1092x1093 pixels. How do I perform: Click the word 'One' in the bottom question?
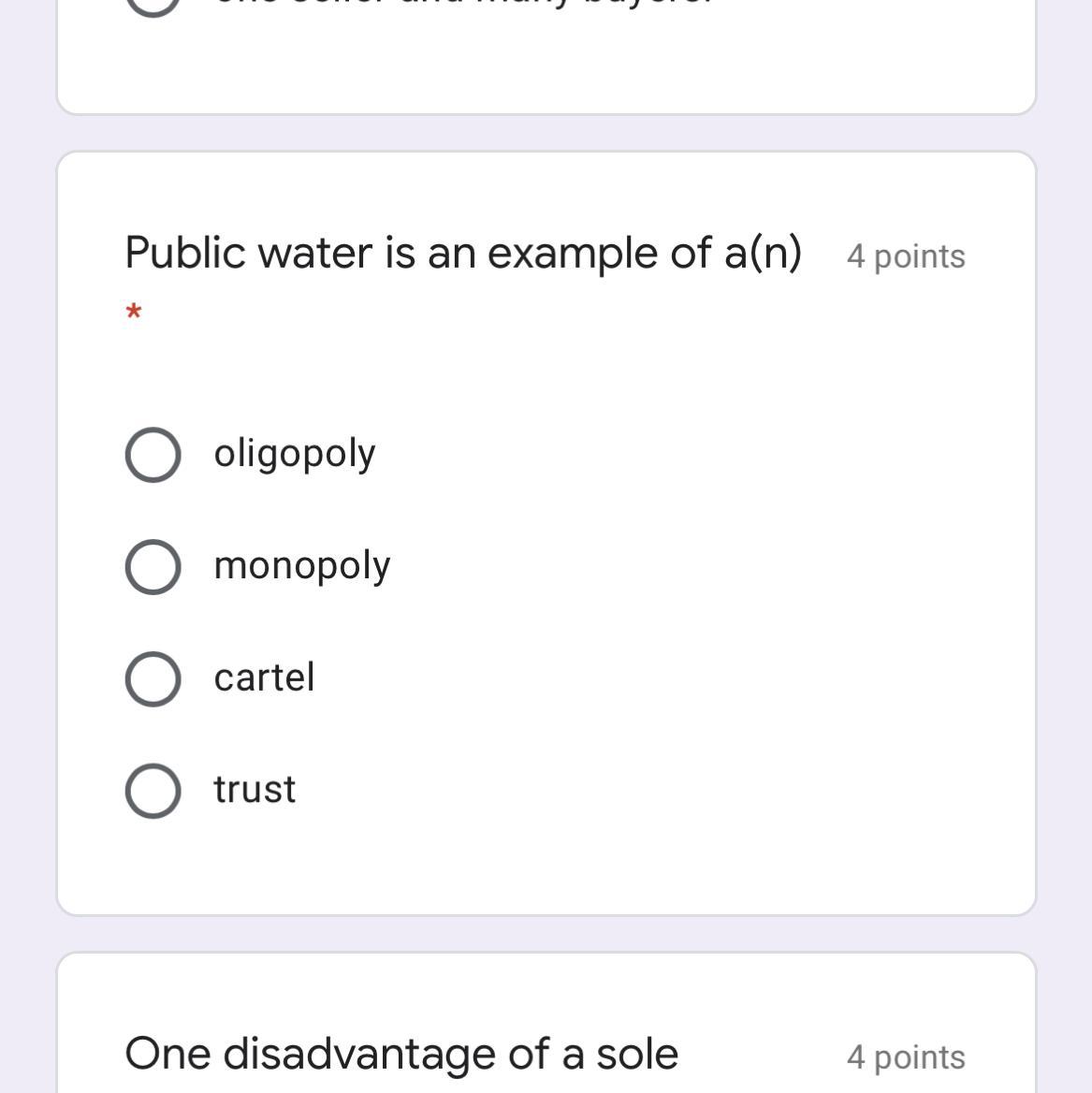click(167, 1054)
